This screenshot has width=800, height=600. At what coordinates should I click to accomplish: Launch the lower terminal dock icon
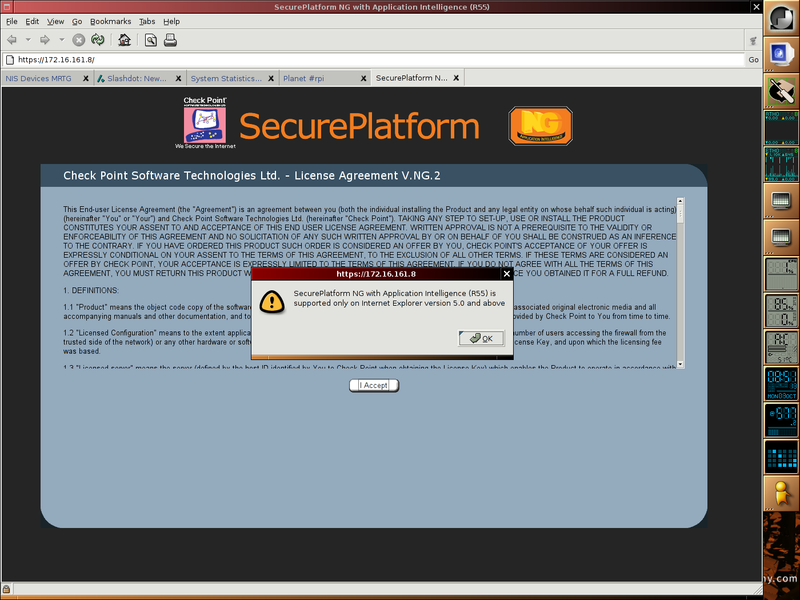click(781, 237)
